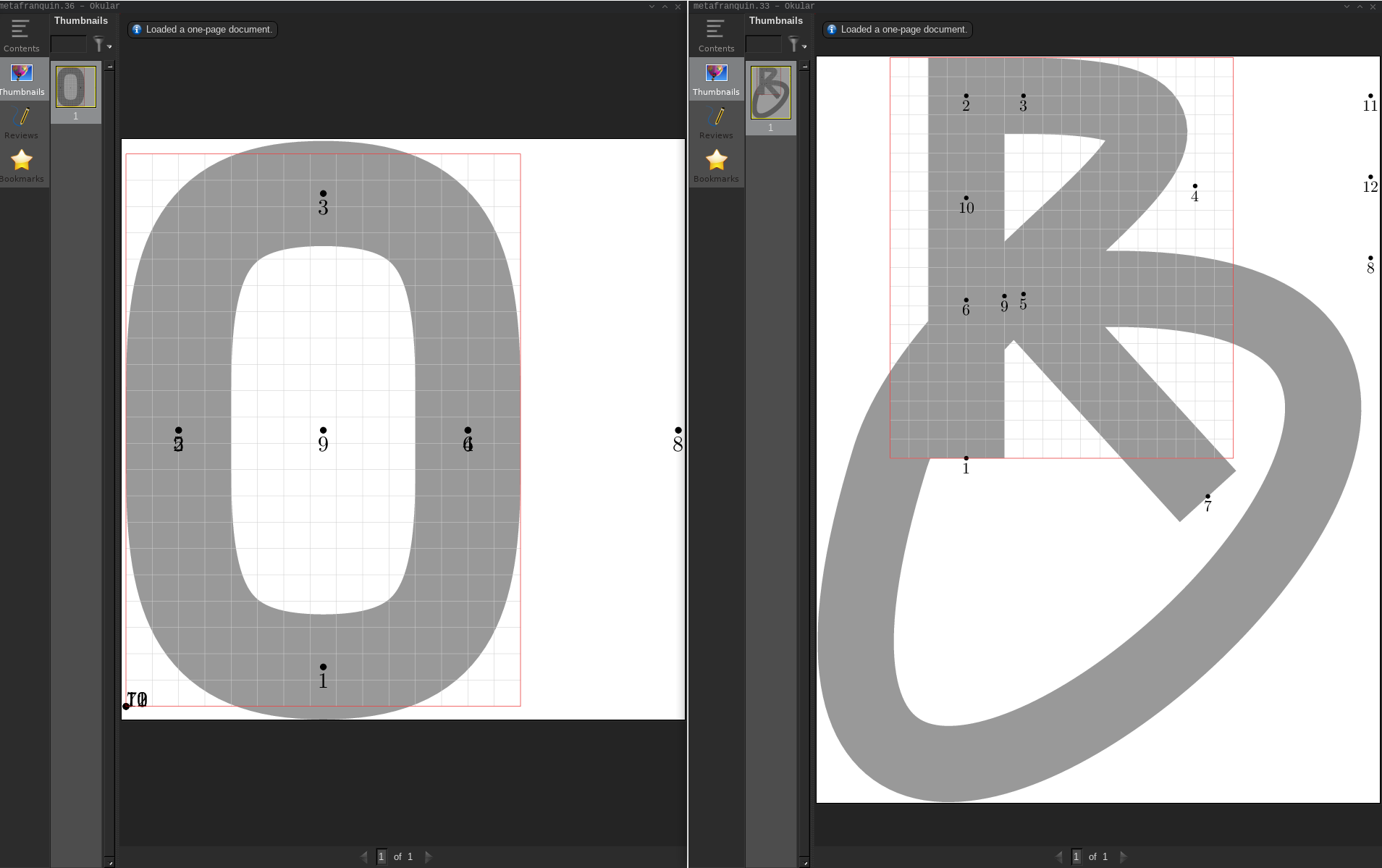Go to previous page in right window

coord(1058,856)
